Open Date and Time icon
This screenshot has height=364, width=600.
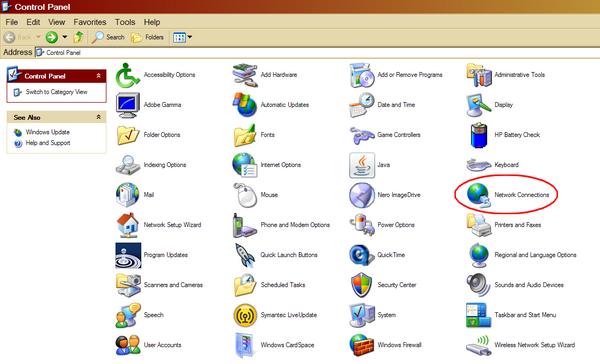[x=362, y=105]
